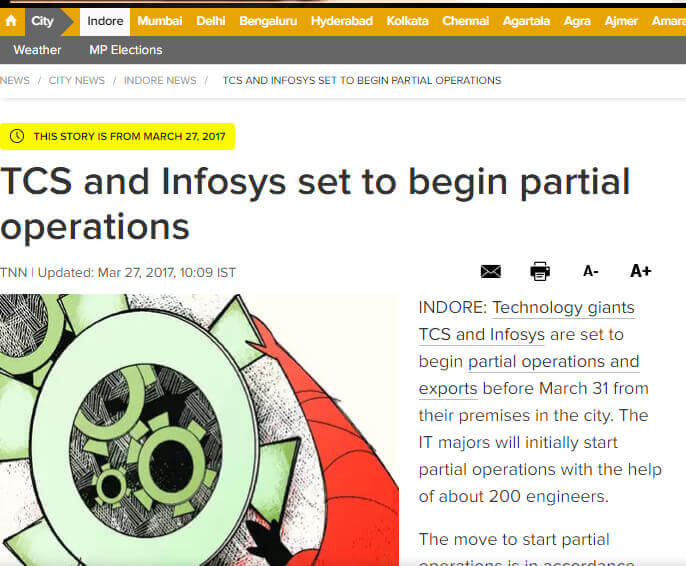Select the Indore city tab
Image resolution: width=686 pixels, height=566 pixels.
[x=105, y=21]
